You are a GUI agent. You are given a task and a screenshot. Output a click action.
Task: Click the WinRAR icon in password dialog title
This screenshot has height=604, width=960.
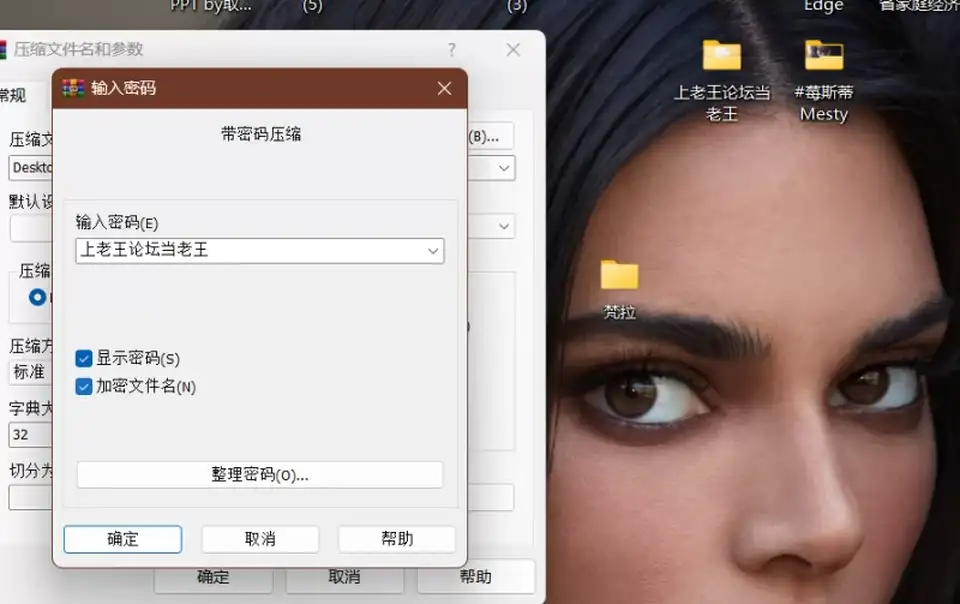tap(73, 89)
